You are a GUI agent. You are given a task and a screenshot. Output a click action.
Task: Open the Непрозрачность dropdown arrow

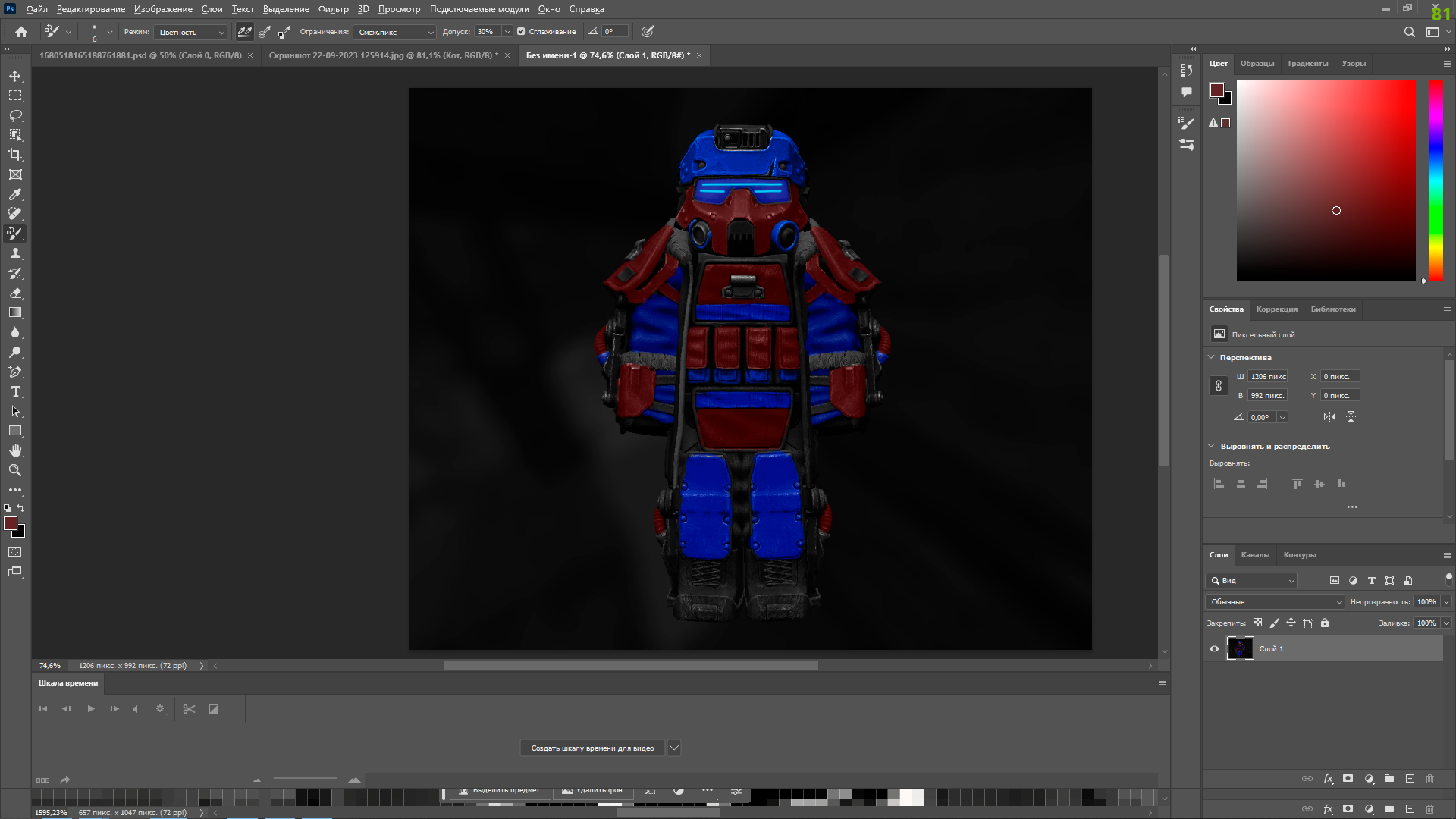(1446, 602)
